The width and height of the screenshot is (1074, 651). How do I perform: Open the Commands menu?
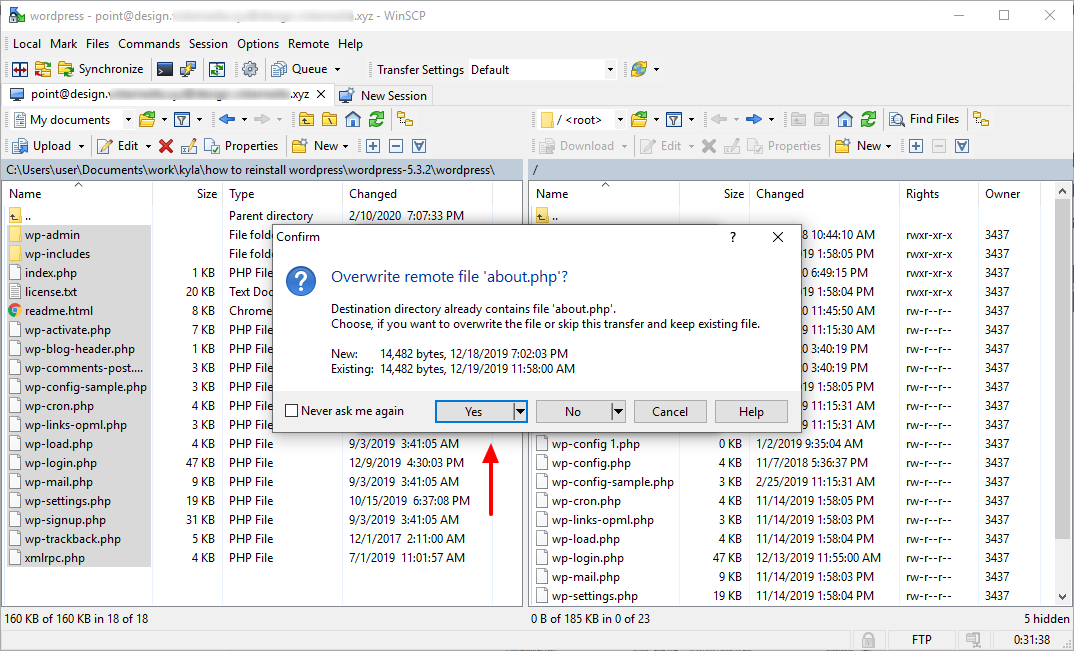149,44
